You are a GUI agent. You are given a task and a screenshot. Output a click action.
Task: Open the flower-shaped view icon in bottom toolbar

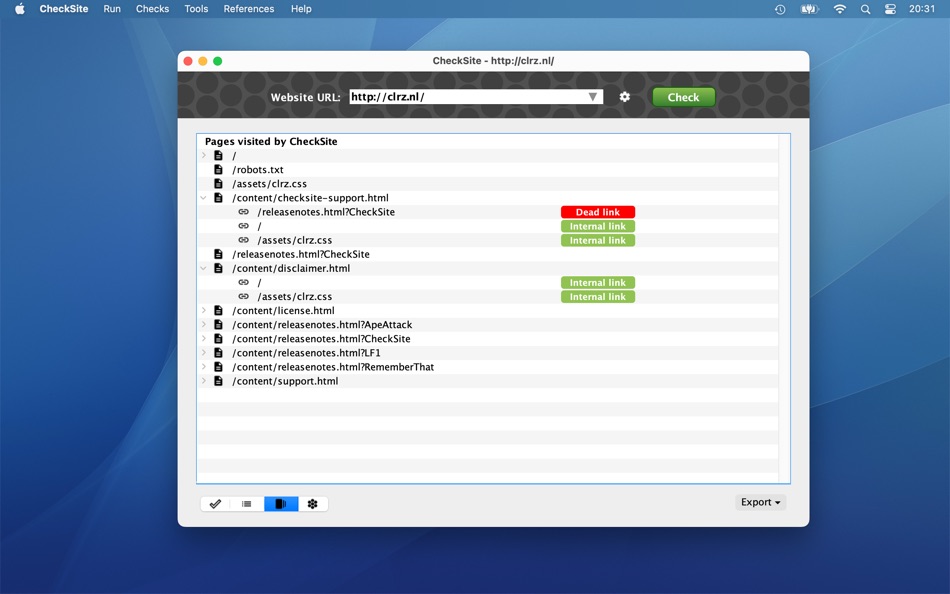point(313,504)
